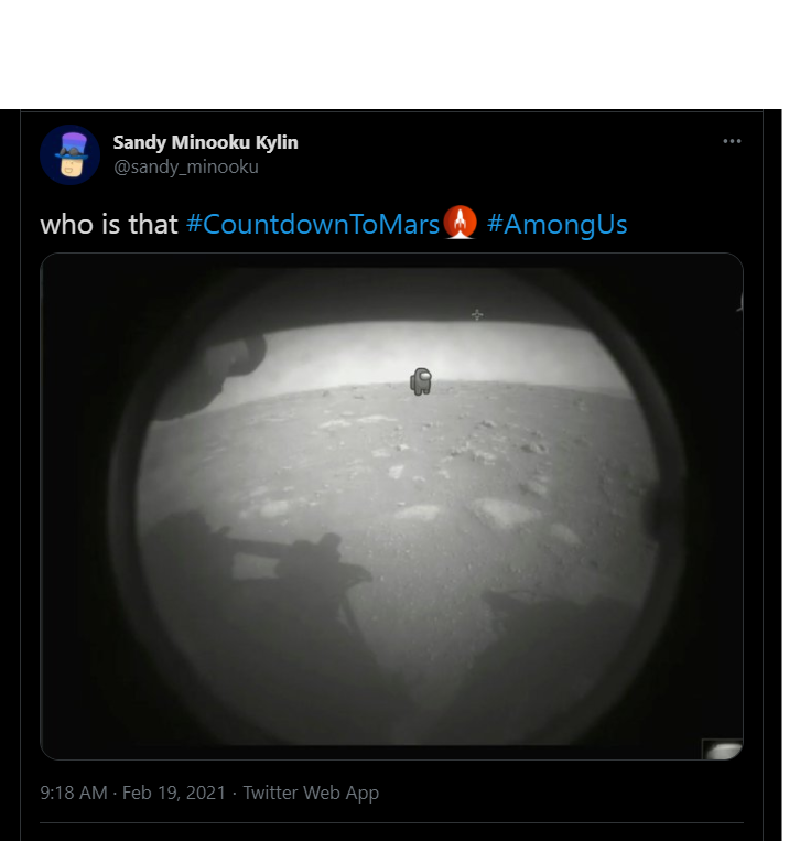800x841 pixels.
Task: Open the #AmongUs hashtag link
Action: (557, 224)
